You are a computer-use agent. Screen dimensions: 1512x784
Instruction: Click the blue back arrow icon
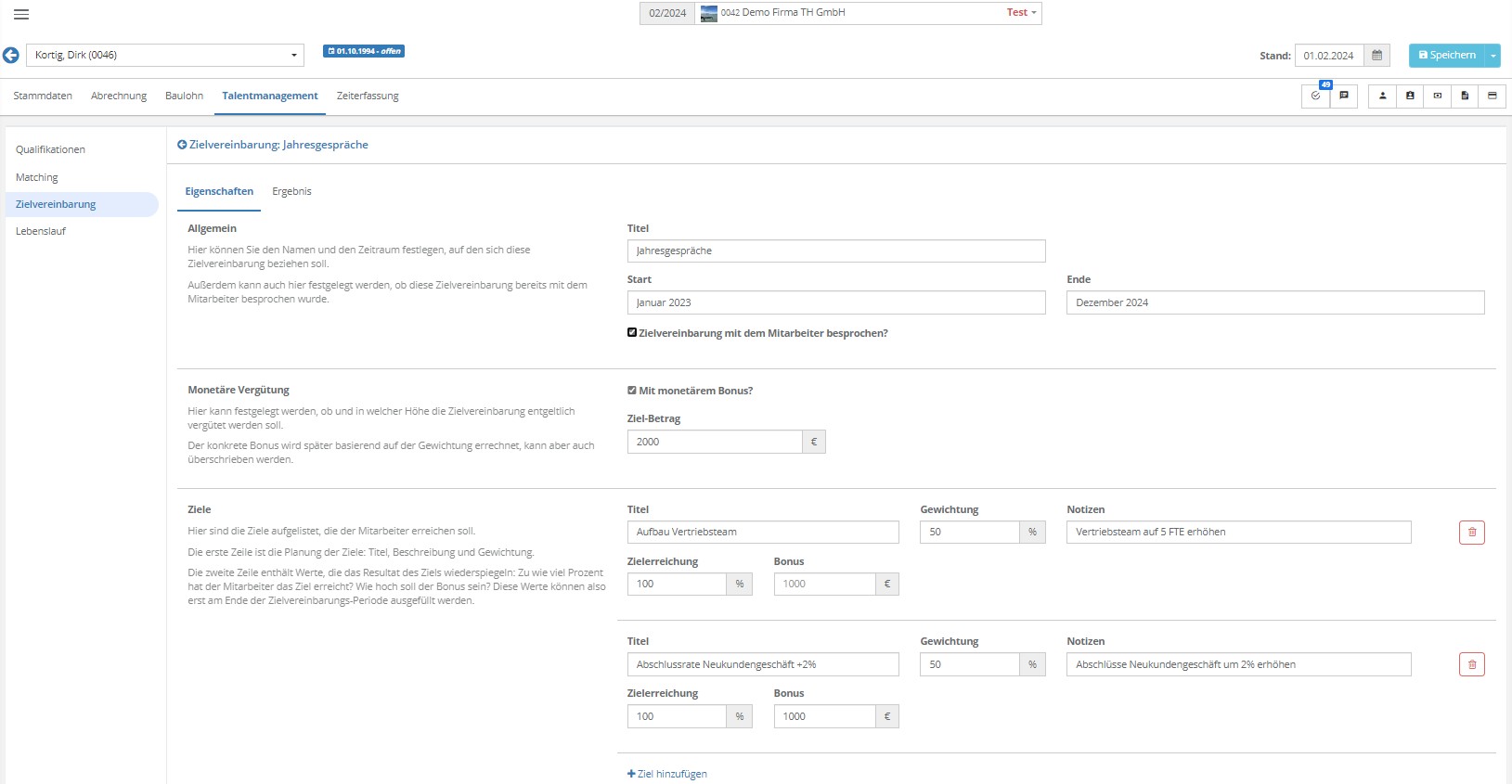(x=11, y=56)
